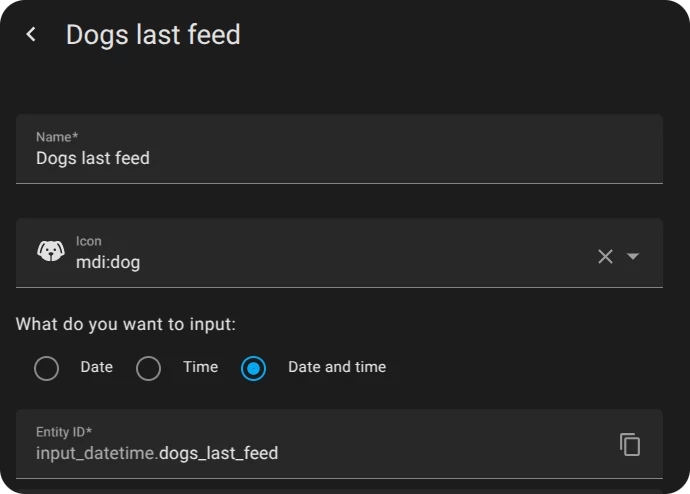Click the "Date and time" label text
690x494 pixels.
coord(337,367)
